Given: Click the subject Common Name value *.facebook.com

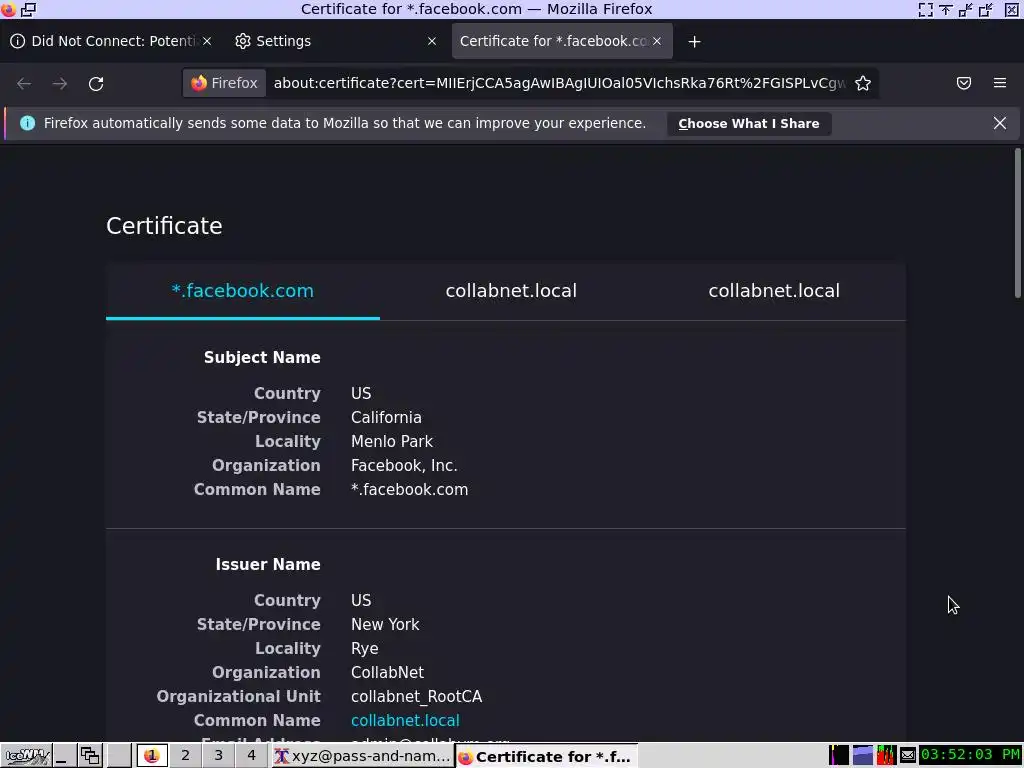Looking at the screenshot, I should [409, 490].
